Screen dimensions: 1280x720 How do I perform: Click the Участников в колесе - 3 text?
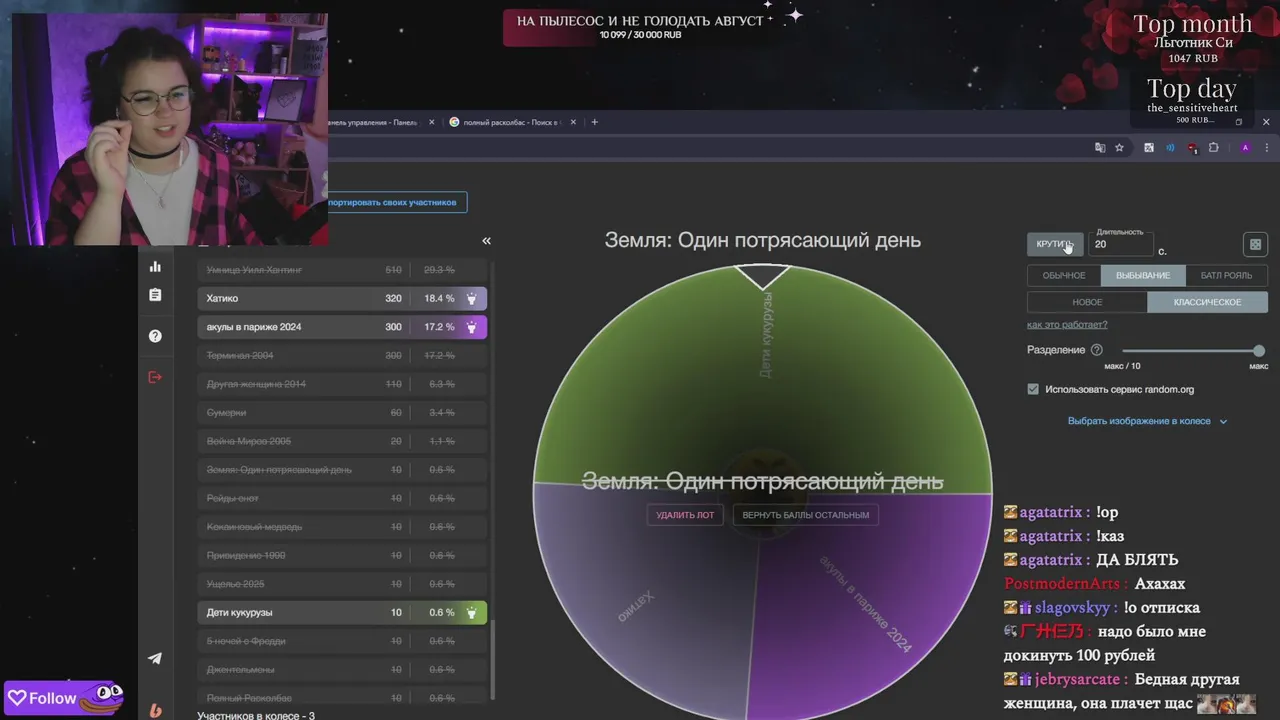(x=256, y=715)
